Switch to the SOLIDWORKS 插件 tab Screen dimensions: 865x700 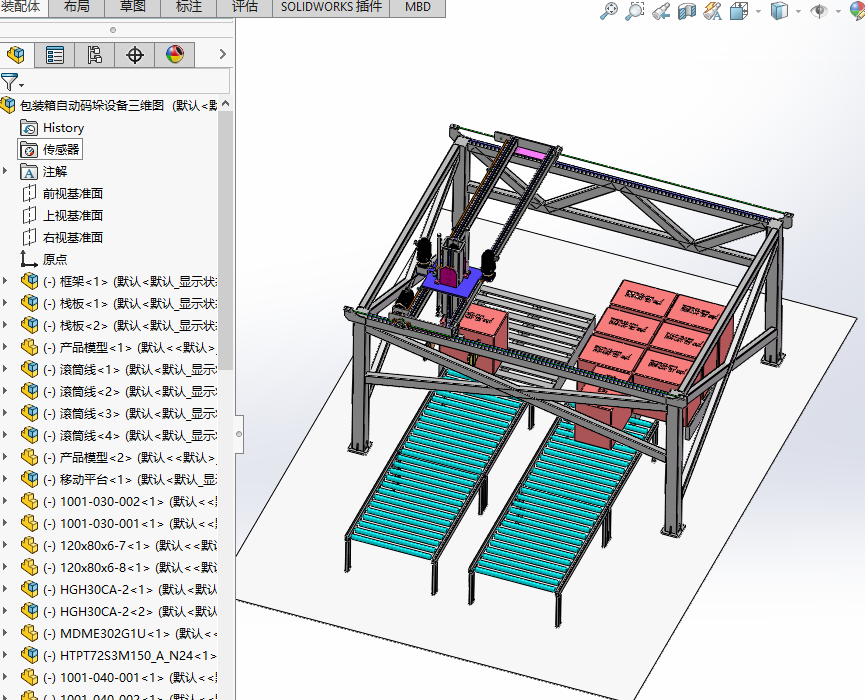point(330,7)
